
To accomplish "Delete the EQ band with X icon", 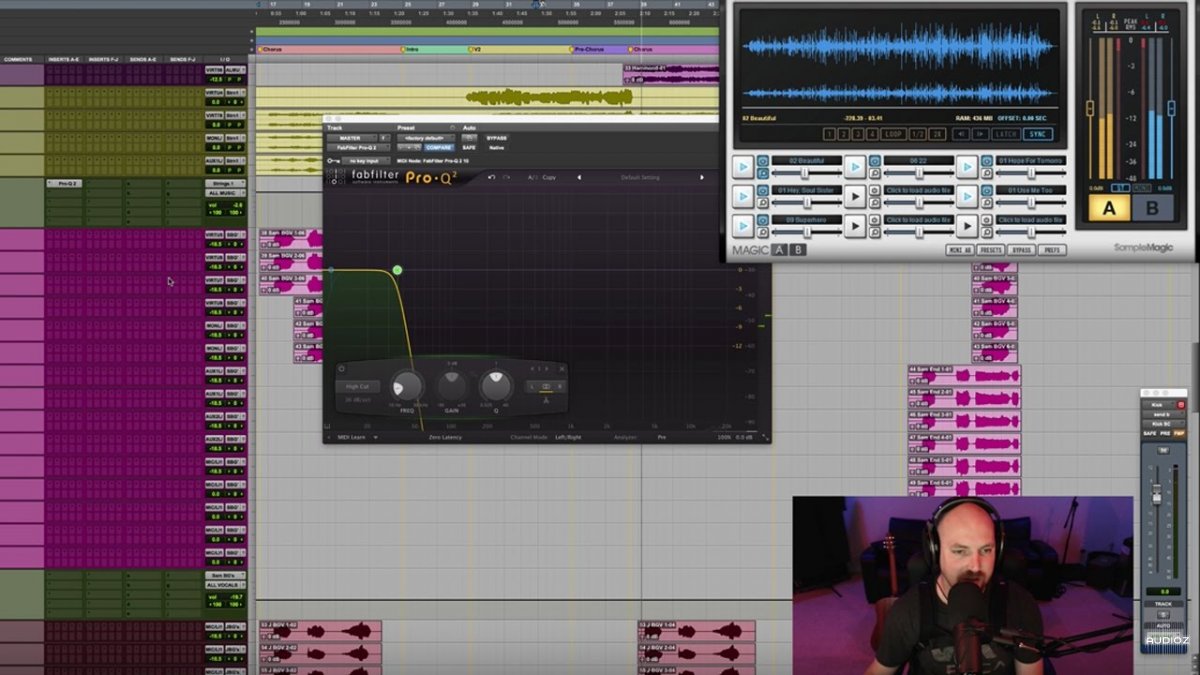I will 562,368.
